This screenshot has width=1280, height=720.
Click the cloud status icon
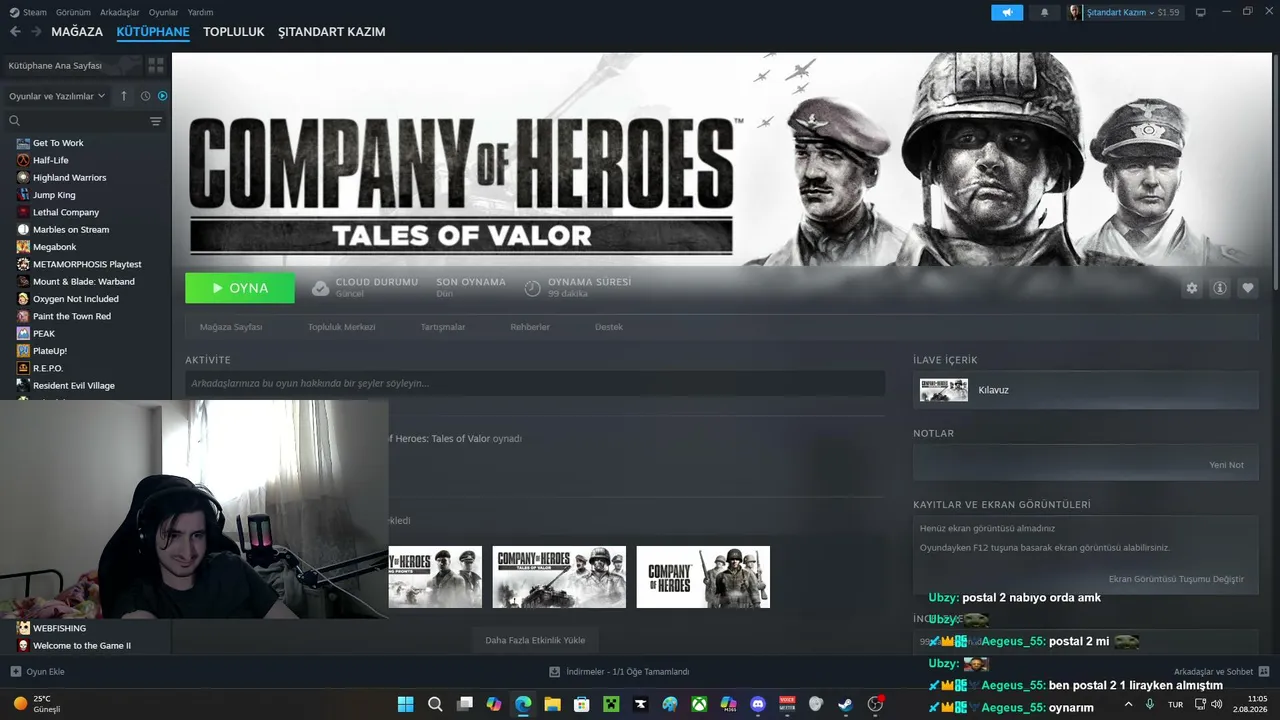click(x=320, y=288)
